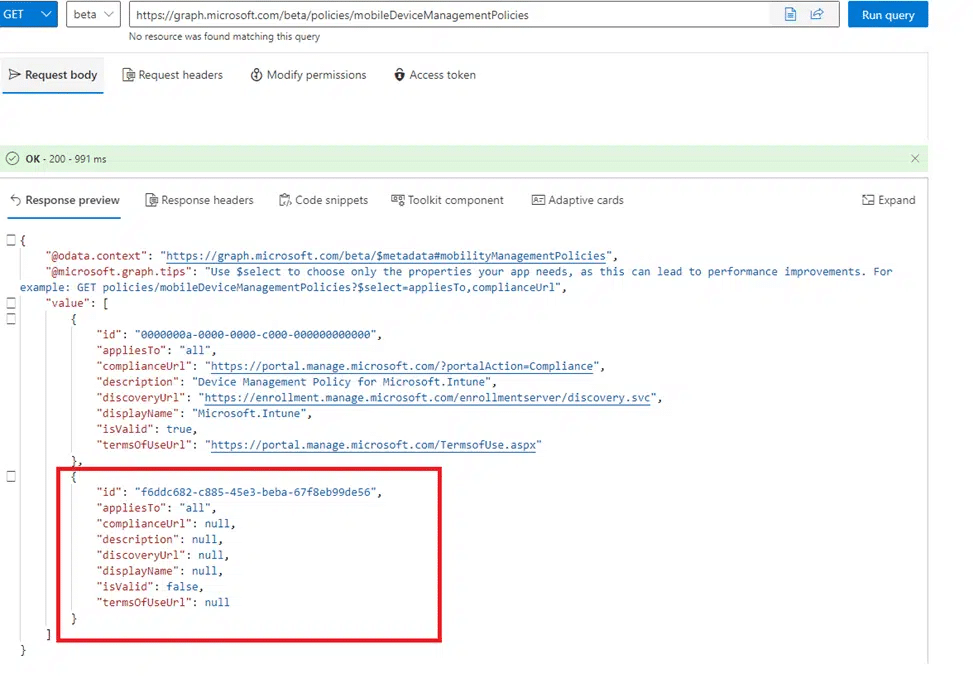Open the GET method dropdown

point(29,15)
